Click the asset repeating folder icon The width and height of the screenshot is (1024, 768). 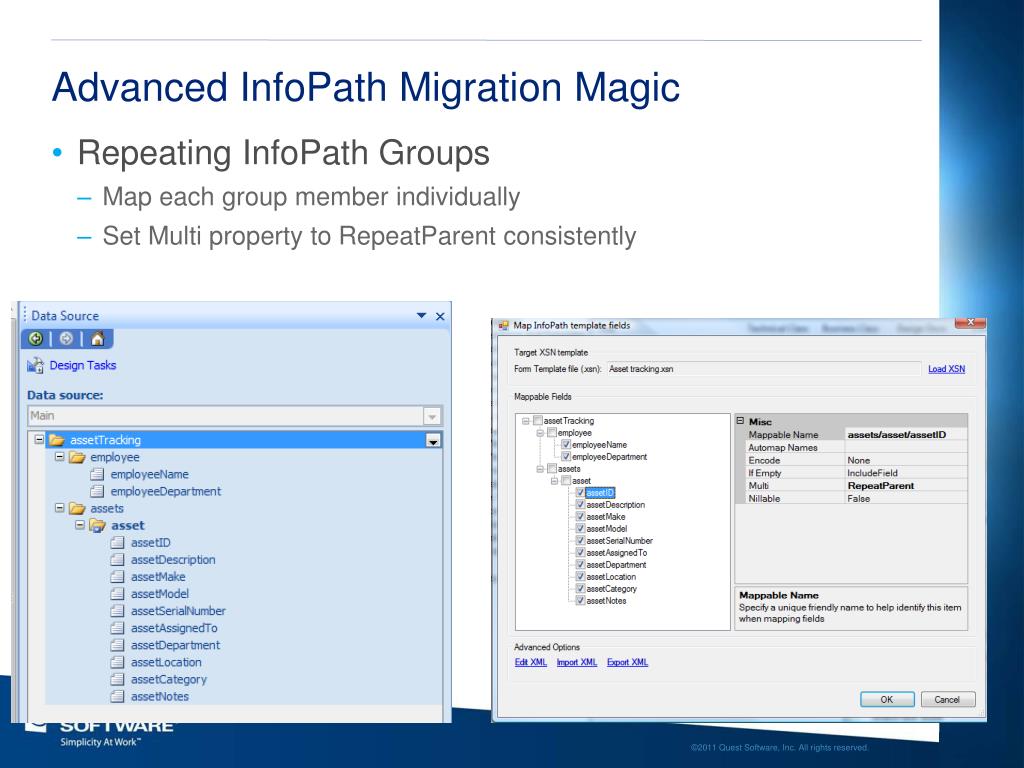(97, 525)
